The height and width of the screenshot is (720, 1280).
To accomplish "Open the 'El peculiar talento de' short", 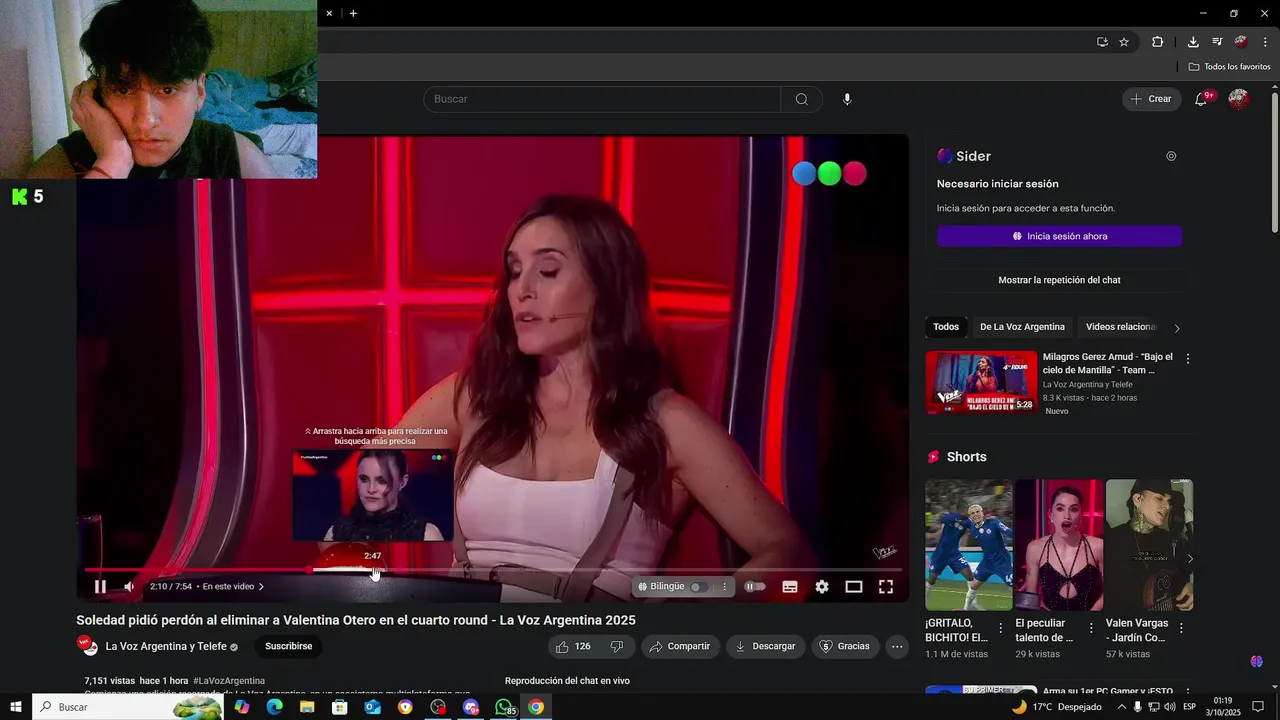I will tap(1059, 545).
